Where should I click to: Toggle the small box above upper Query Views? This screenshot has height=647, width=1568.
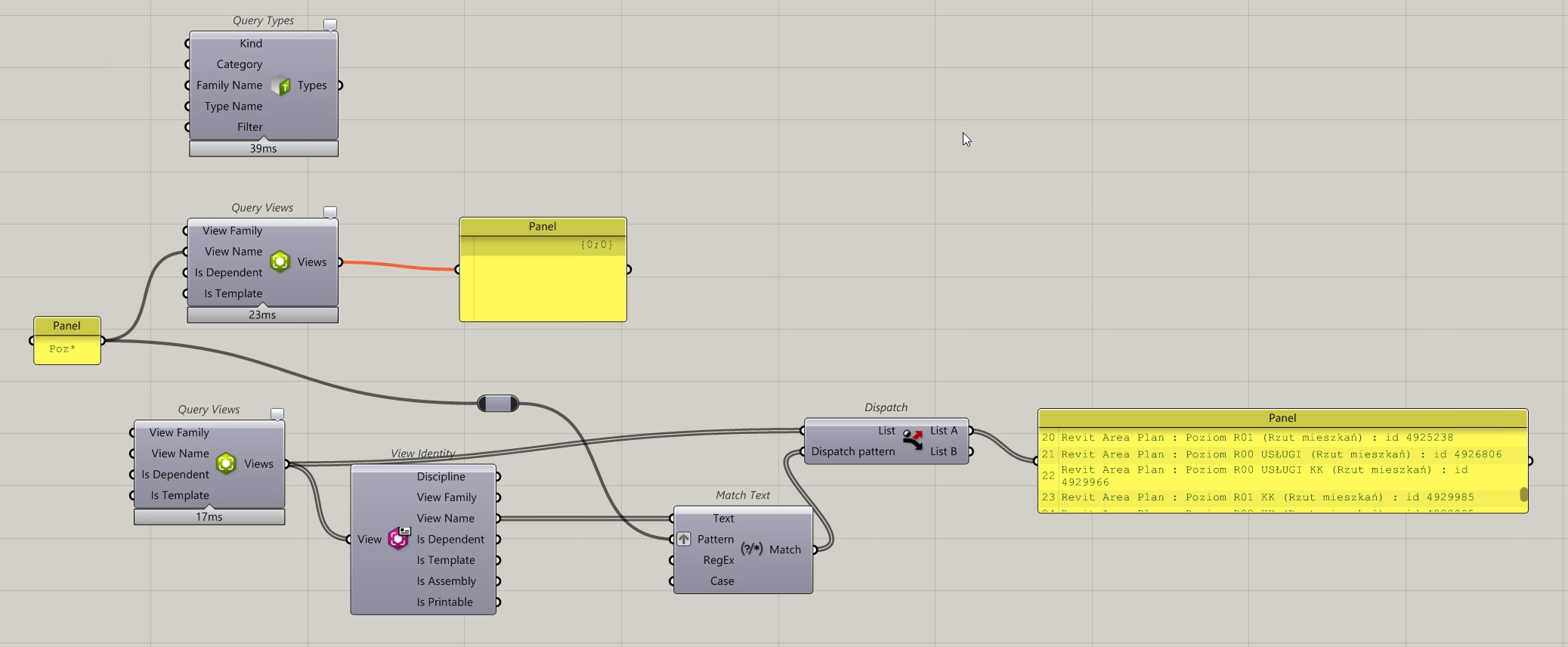330,212
